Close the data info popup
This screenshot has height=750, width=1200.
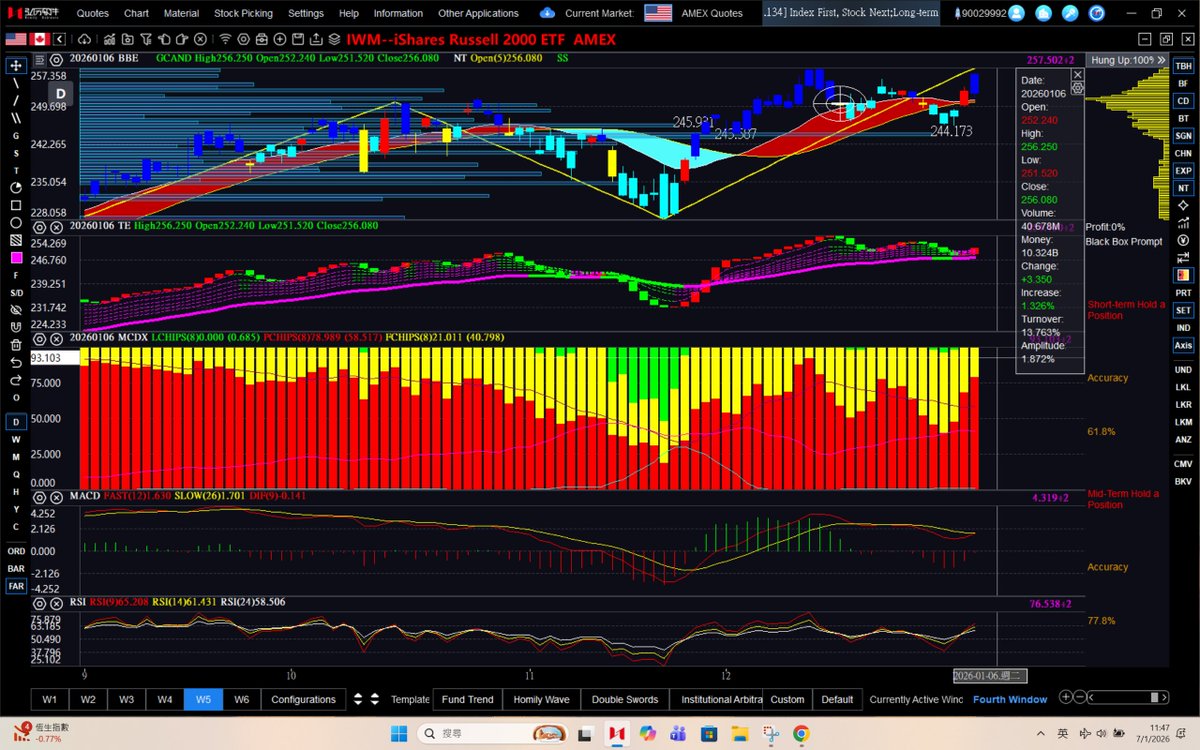click(x=1077, y=75)
